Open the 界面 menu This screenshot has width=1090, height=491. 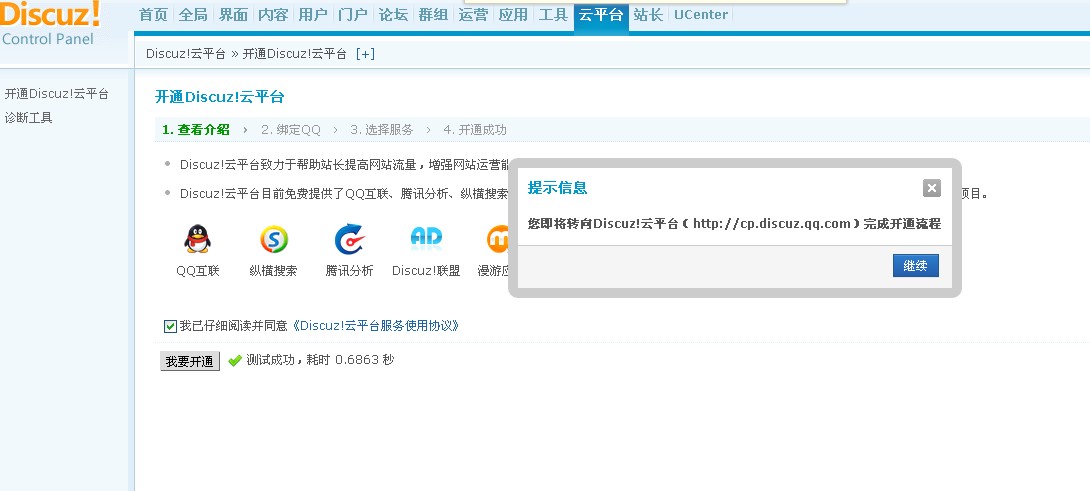[233, 15]
